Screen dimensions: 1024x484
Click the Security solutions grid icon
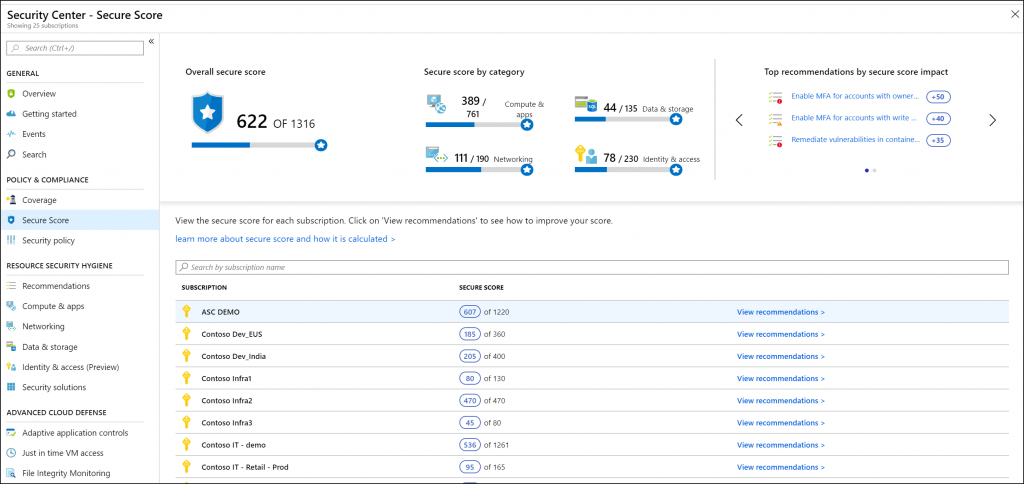click(10, 387)
